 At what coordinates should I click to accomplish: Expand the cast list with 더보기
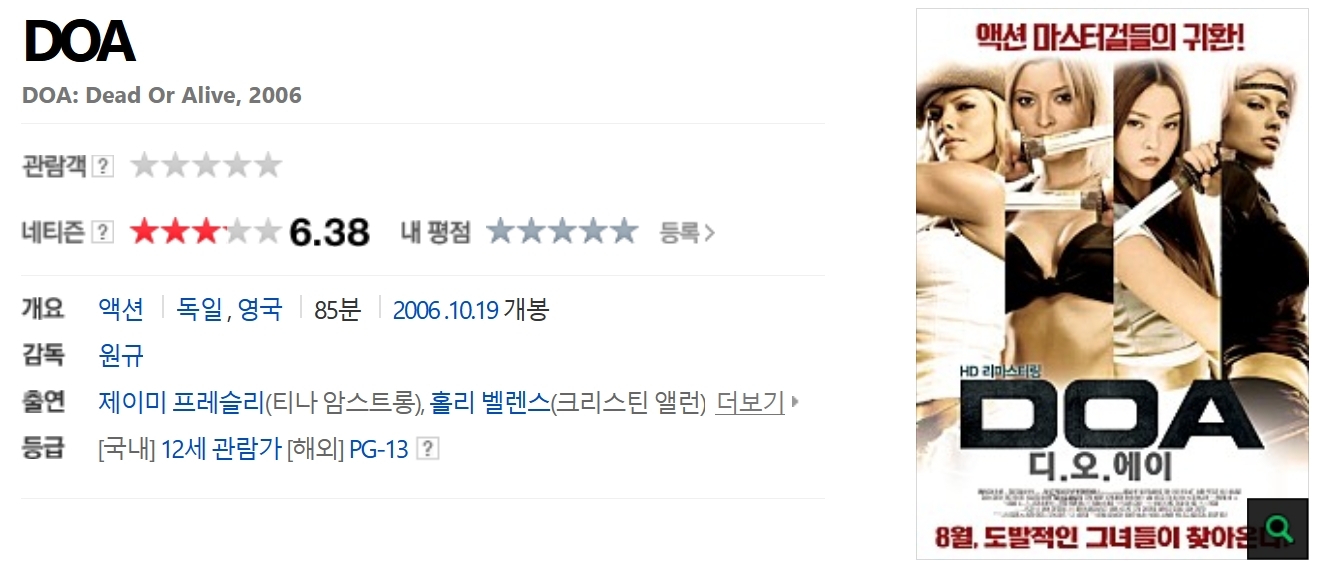pos(750,403)
